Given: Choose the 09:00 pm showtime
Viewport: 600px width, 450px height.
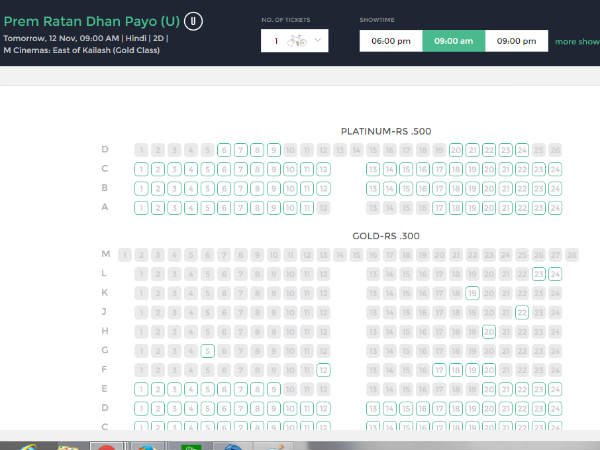Looking at the screenshot, I should coord(516,41).
